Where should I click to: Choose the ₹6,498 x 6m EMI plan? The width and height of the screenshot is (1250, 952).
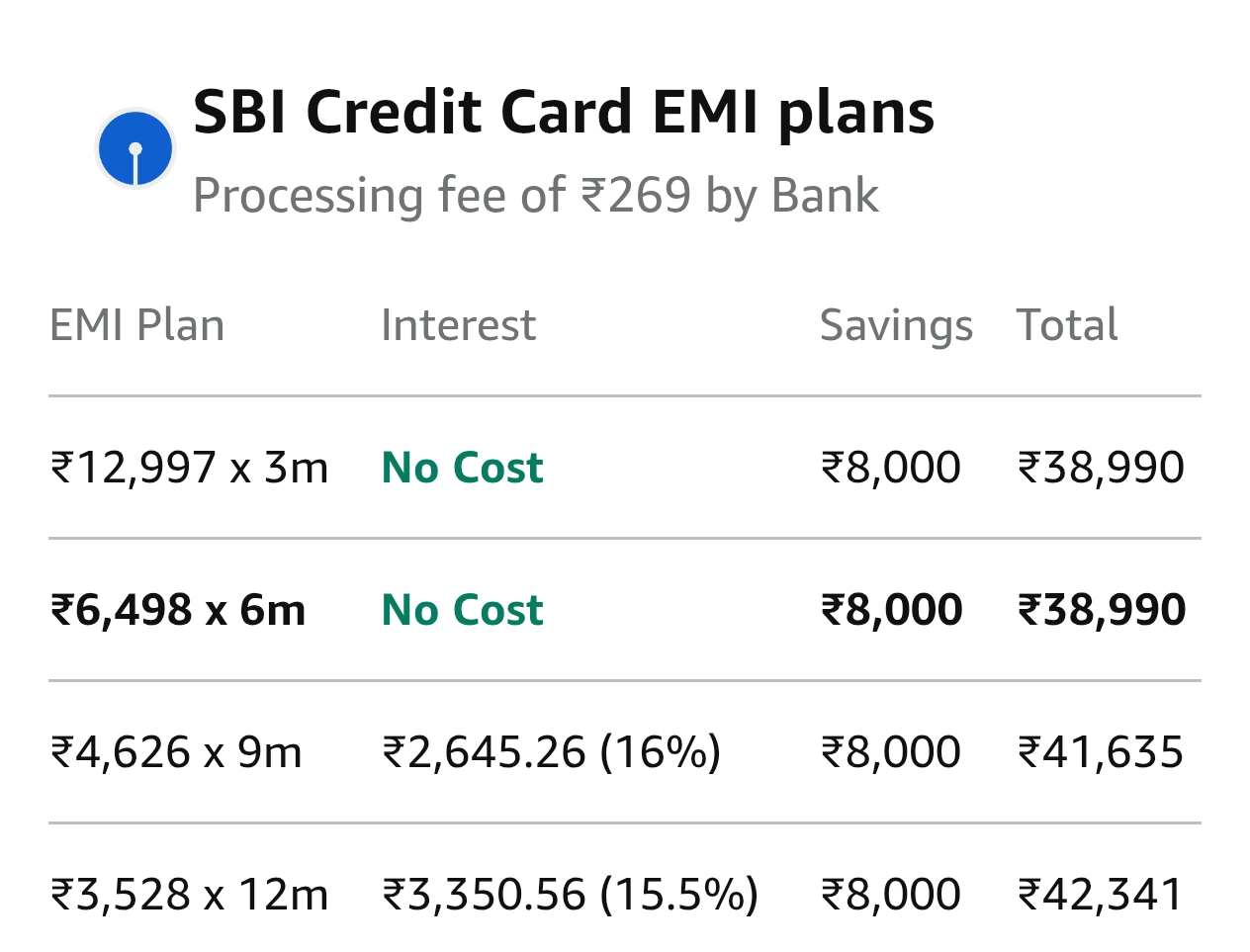tap(178, 610)
